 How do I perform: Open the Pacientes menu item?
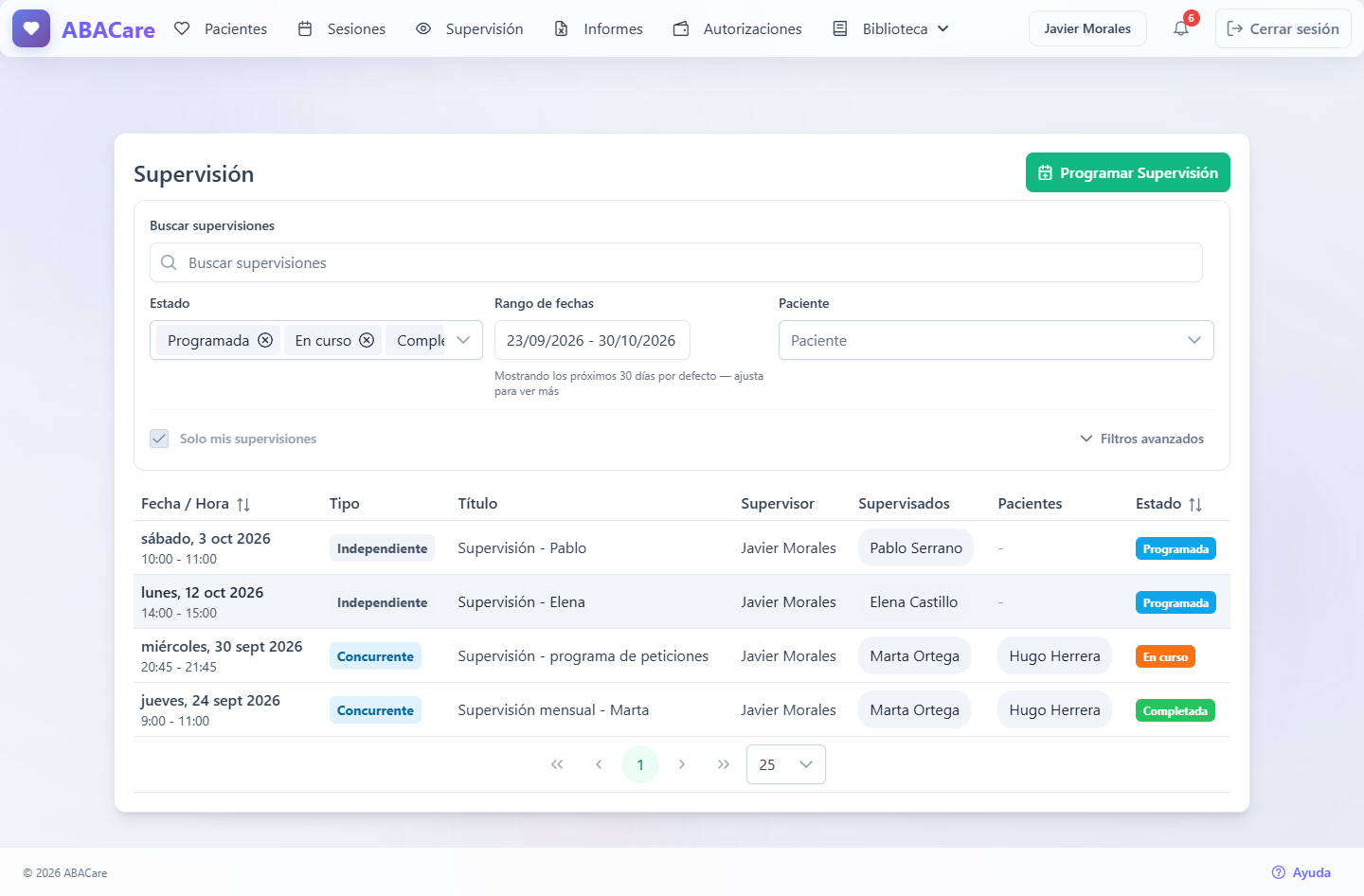coord(221,28)
